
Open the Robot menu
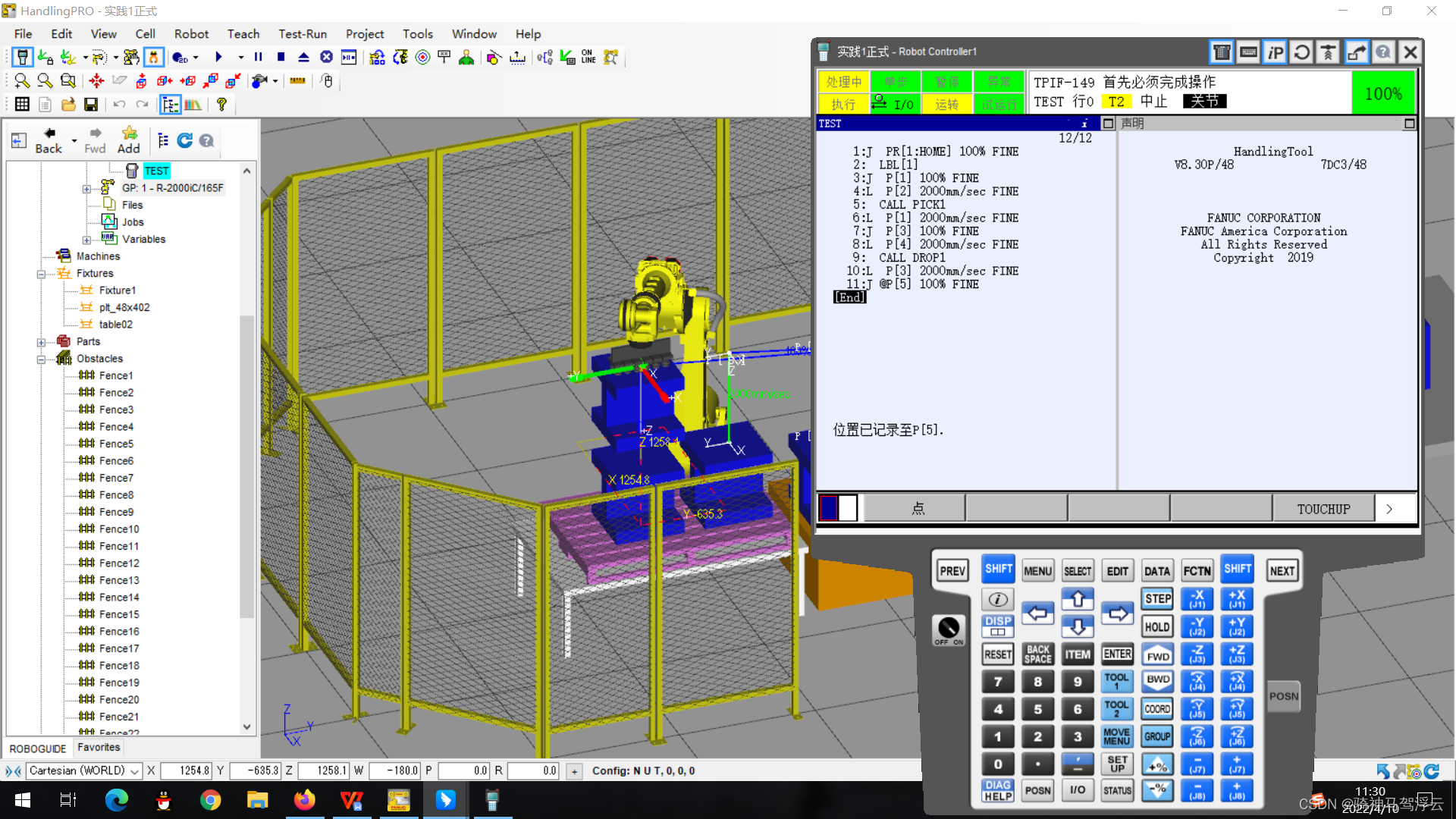coord(191,33)
